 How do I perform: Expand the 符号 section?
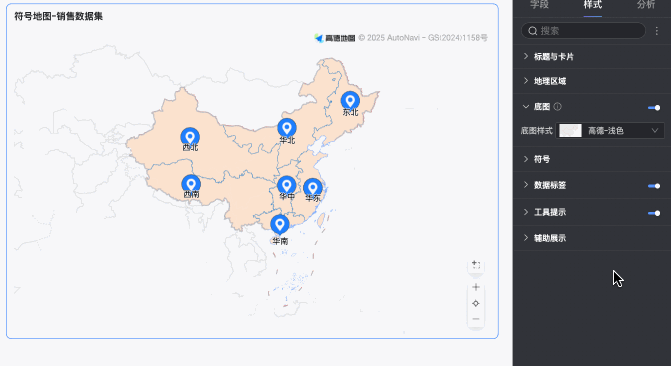[x=592, y=159]
